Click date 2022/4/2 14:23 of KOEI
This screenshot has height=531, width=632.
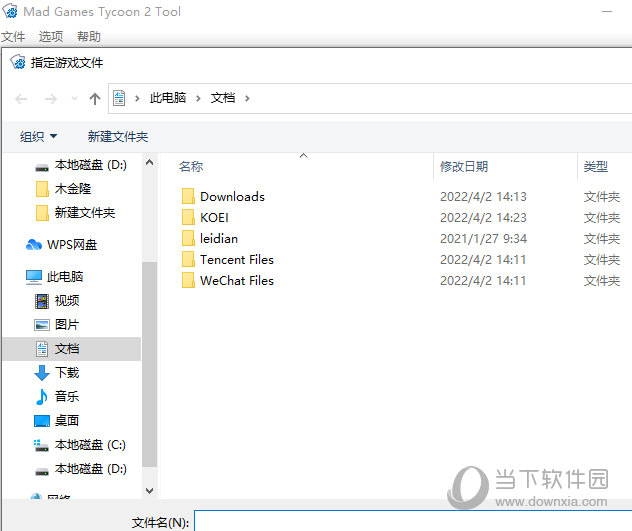tap(483, 217)
